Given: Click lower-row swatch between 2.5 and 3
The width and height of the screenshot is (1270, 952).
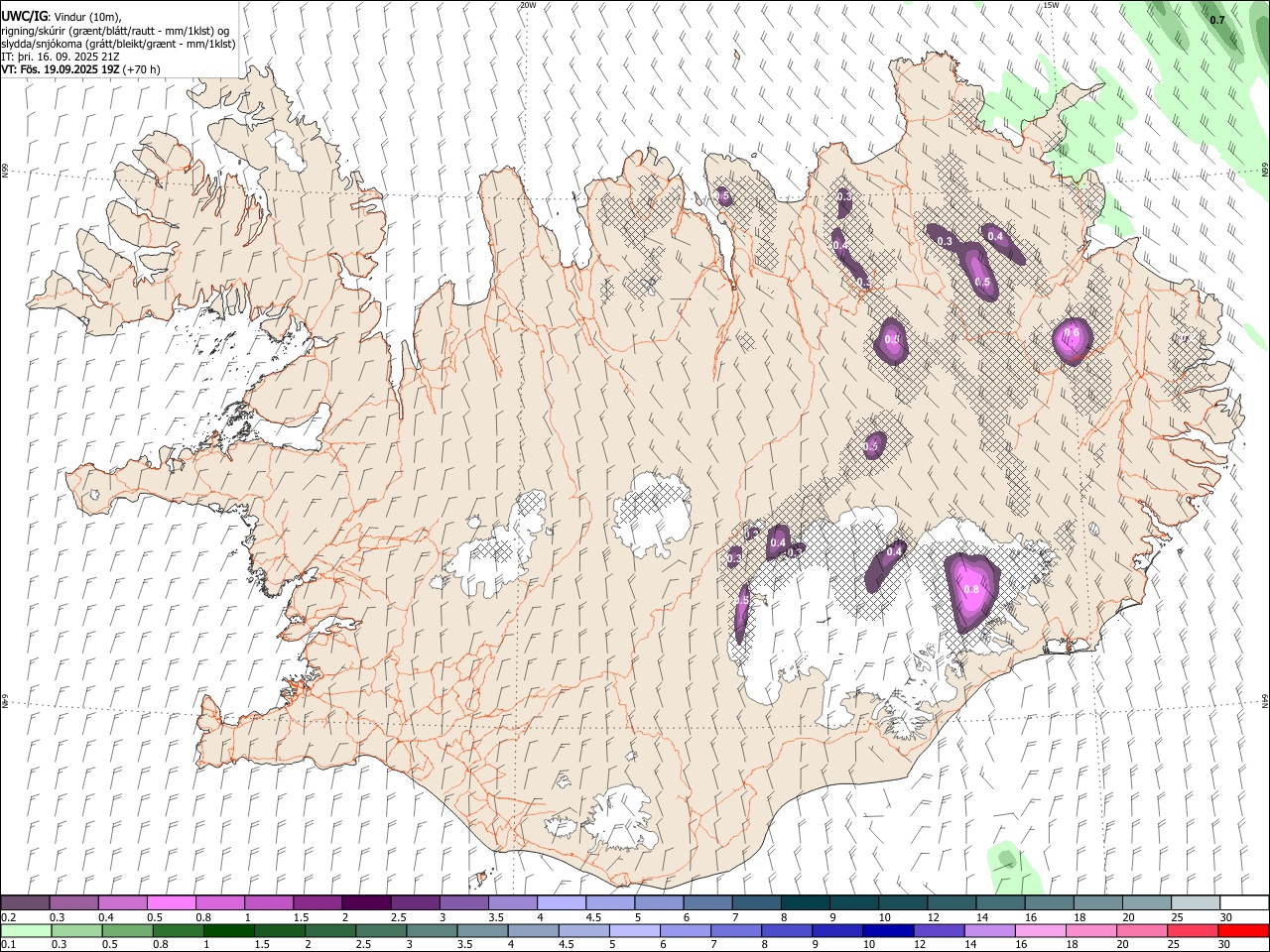Looking at the screenshot, I should [381, 930].
